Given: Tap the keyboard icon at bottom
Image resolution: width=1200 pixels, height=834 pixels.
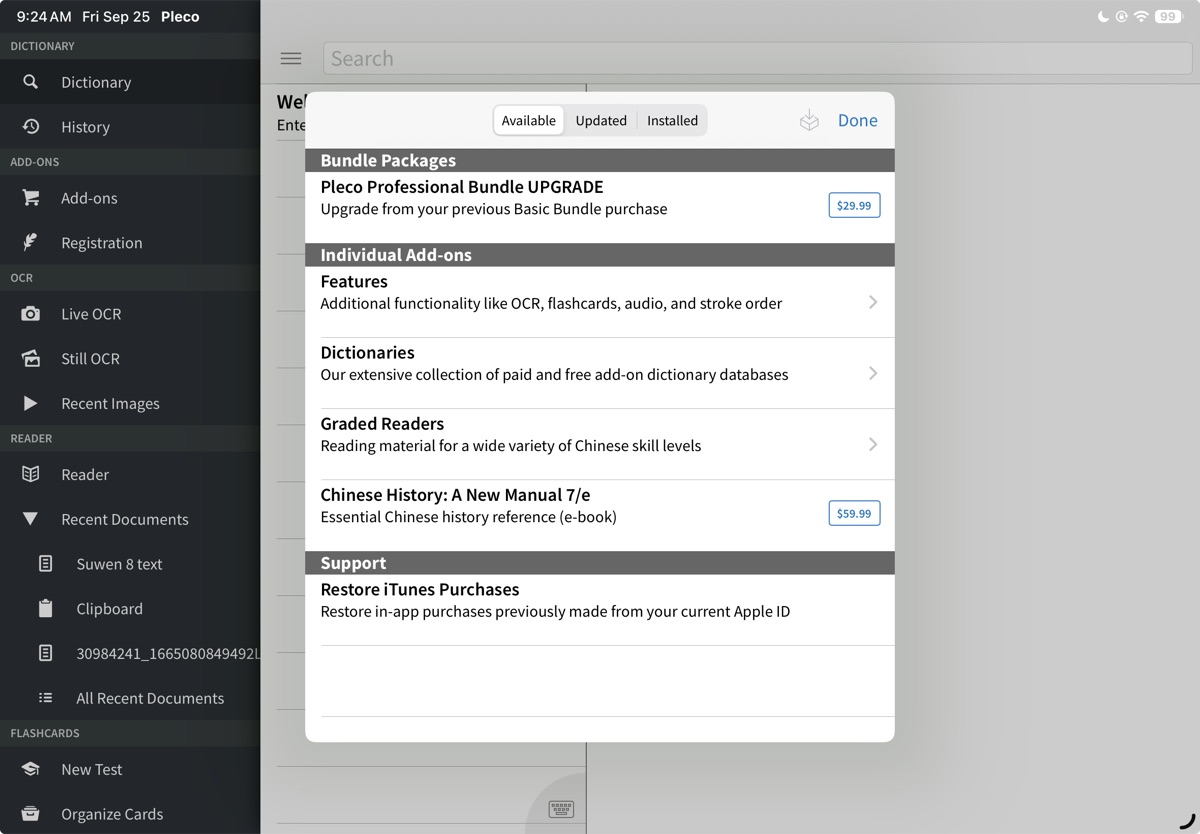Looking at the screenshot, I should pos(561,809).
